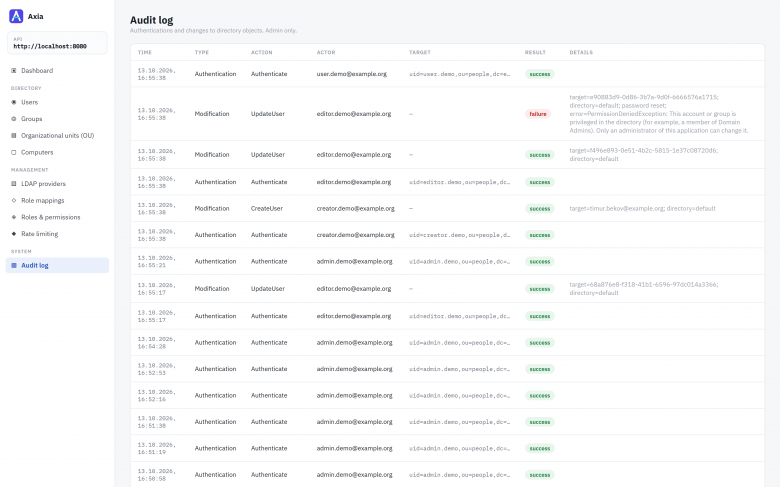
Task: Click details starting target=f496e893
Action: pos(644,155)
